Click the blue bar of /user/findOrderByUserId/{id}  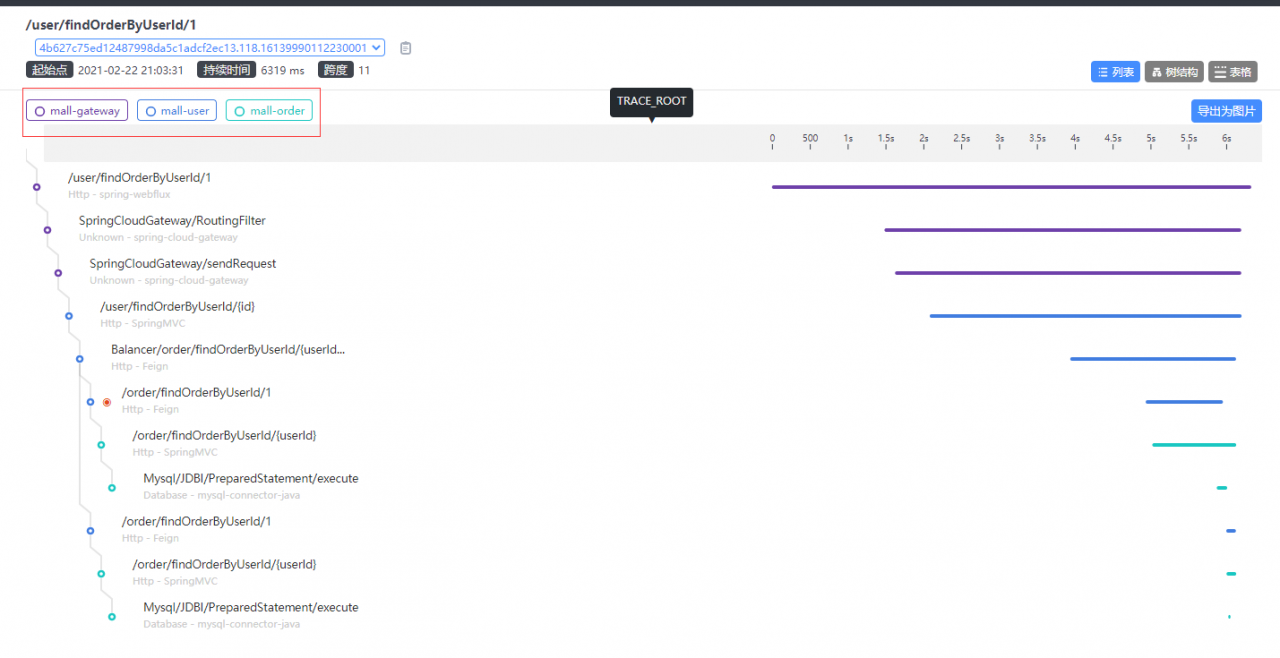tap(1085, 316)
